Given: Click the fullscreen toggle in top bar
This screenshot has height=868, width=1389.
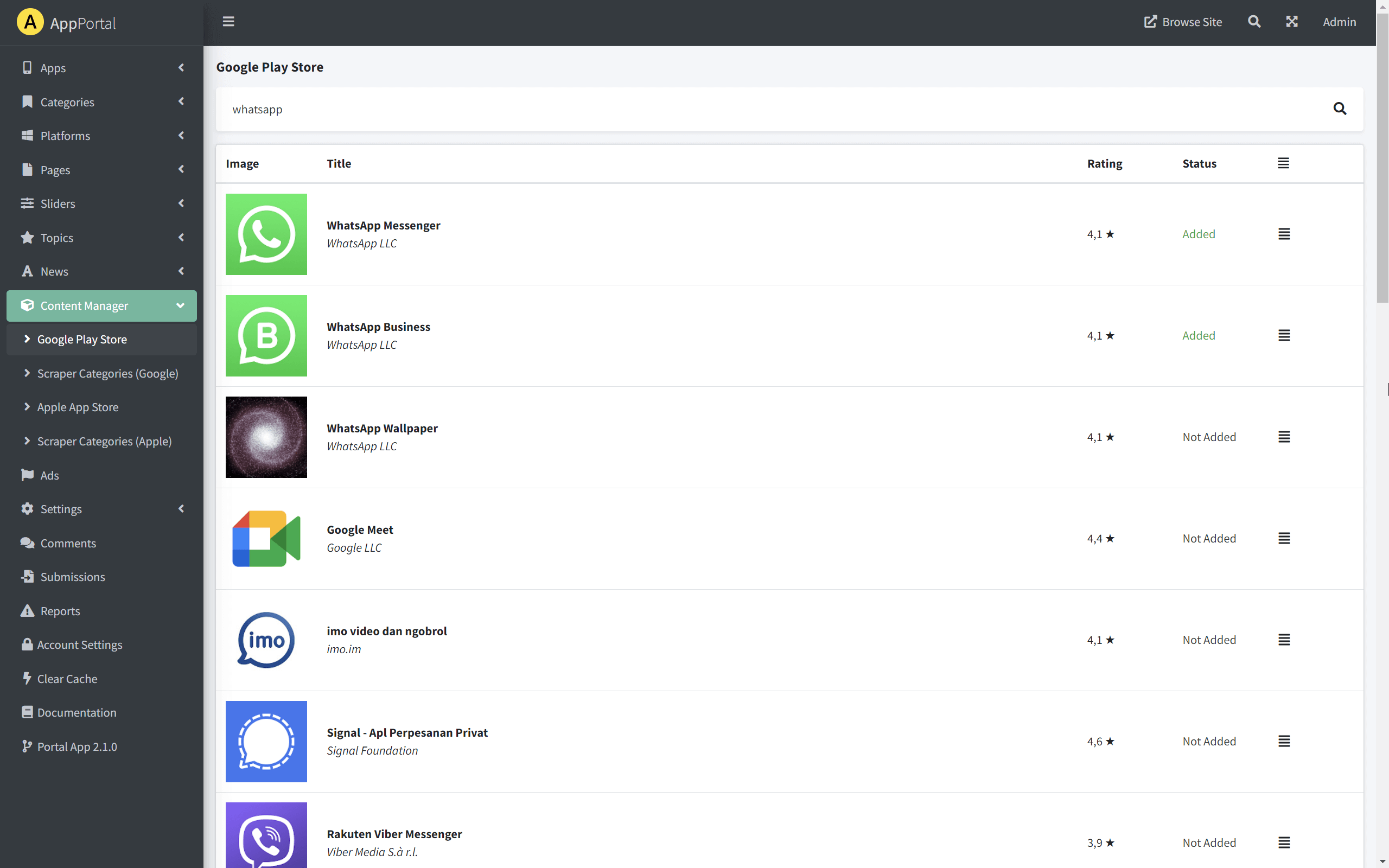Looking at the screenshot, I should click(x=1291, y=21).
